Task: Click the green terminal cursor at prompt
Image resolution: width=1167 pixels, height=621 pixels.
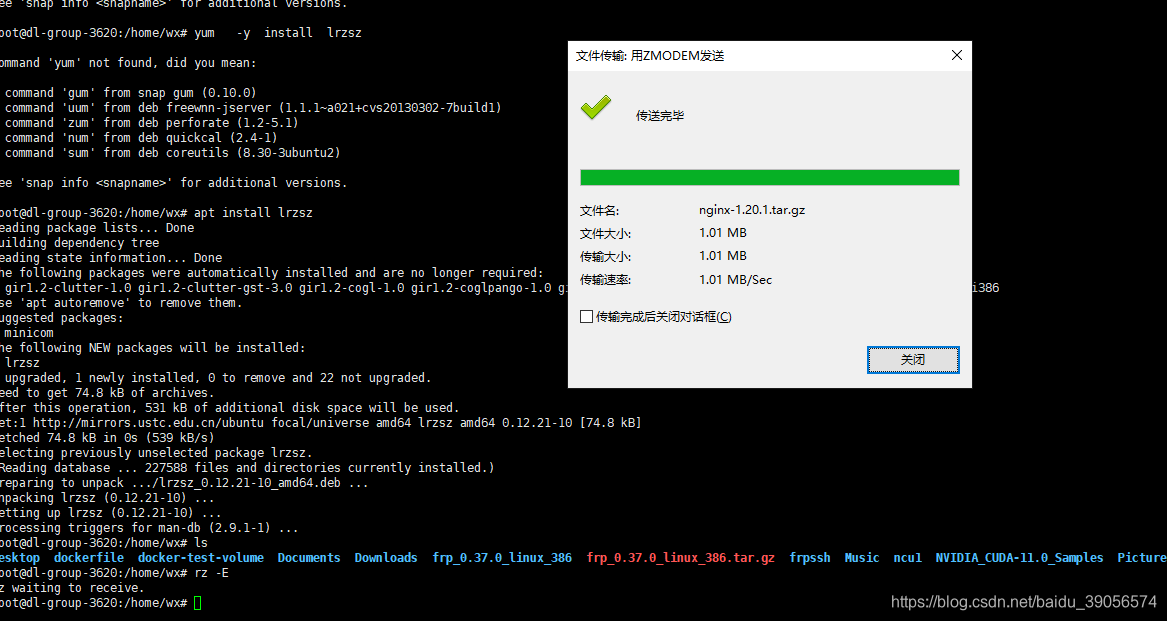Action: point(197,603)
